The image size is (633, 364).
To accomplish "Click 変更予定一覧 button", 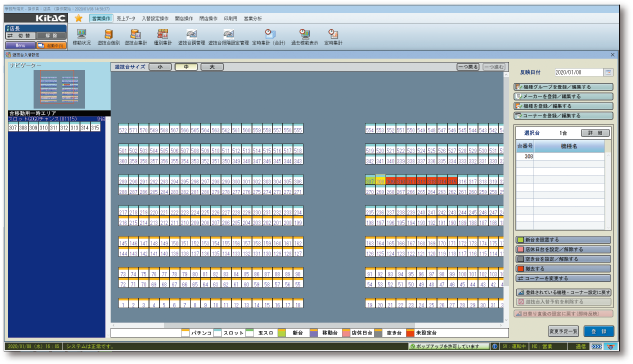I will (564, 331).
